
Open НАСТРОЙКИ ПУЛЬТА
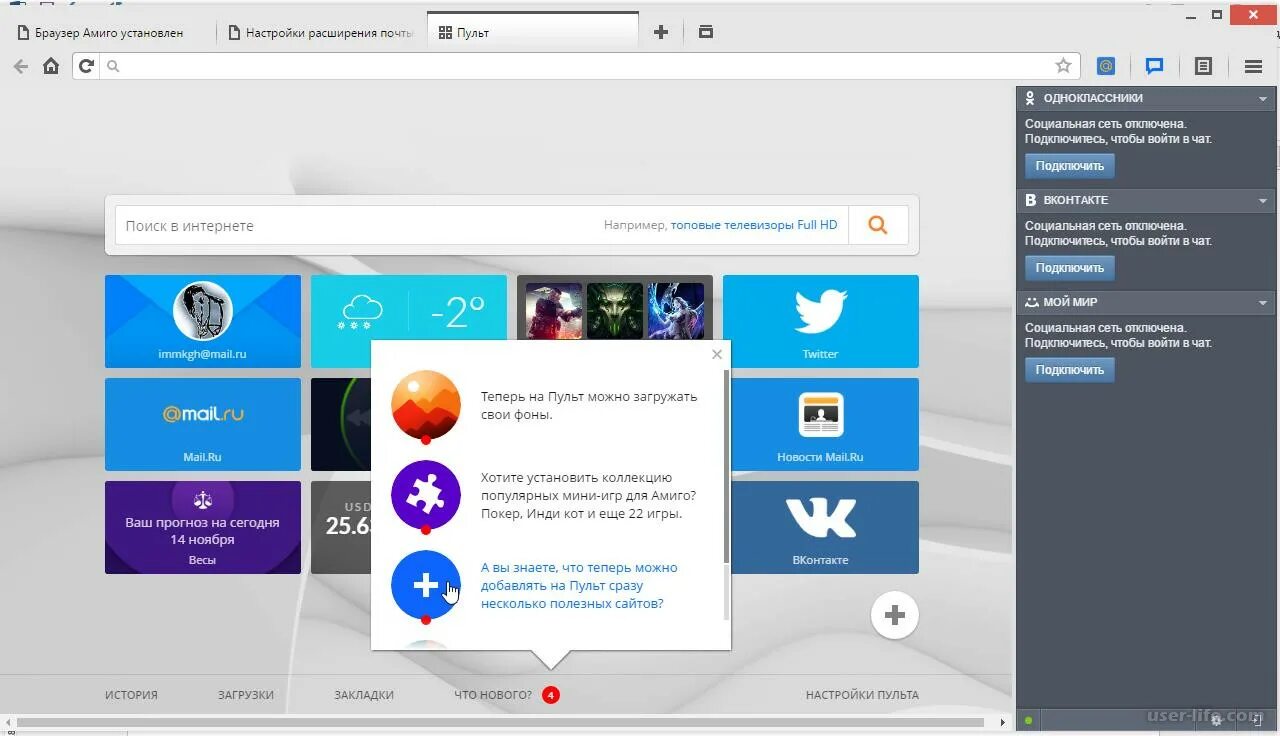click(x=862, y=695)
